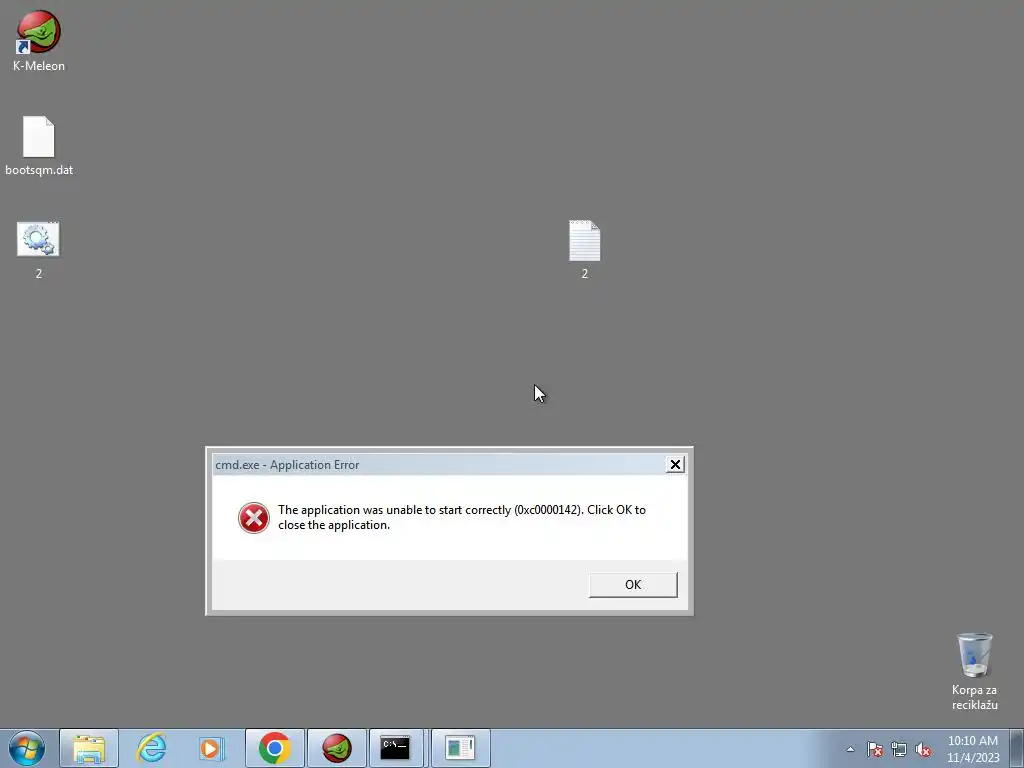
Task: Switch to K-Meleon browser in taskbar
Action: (x=337, y=748)
